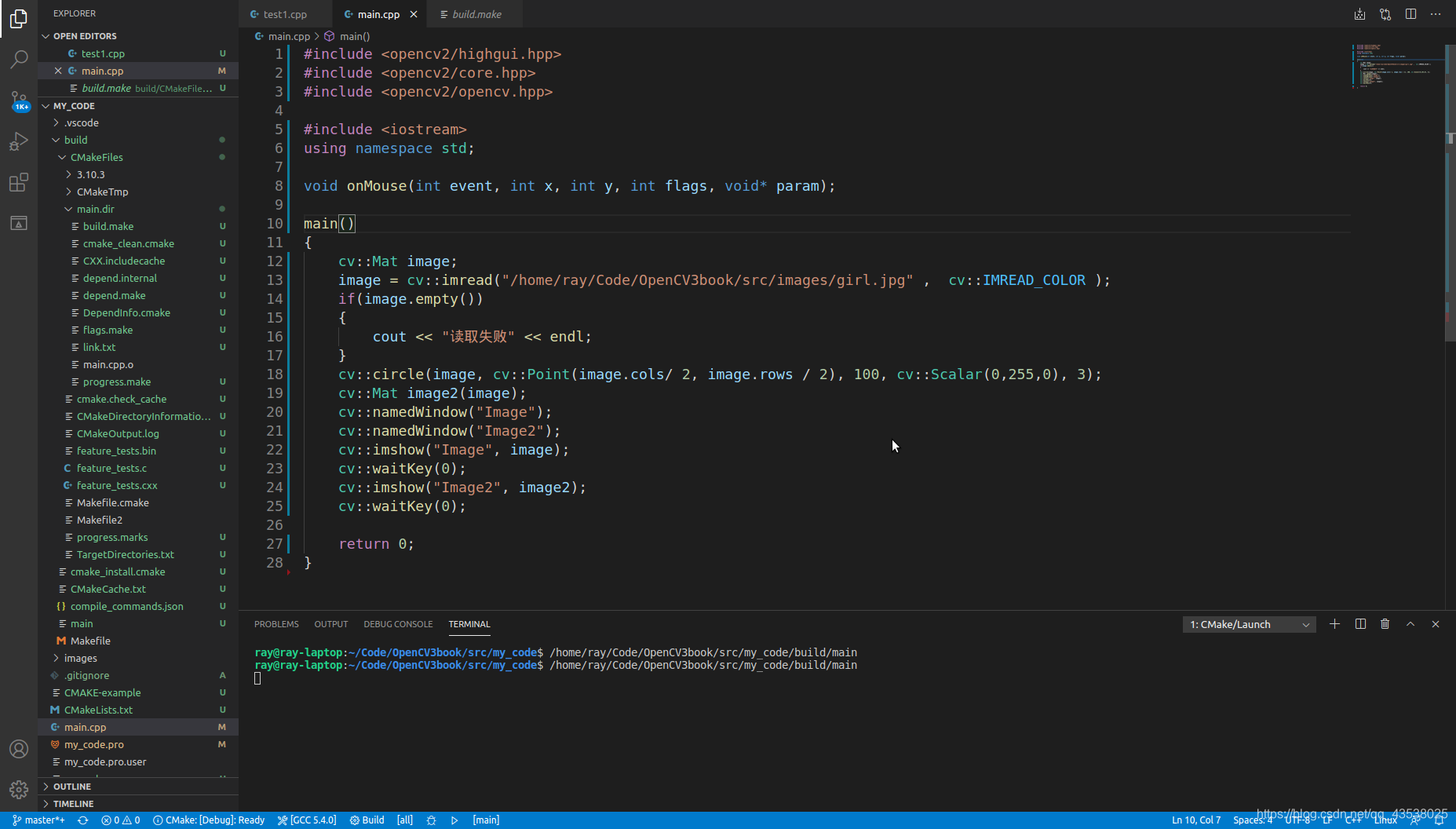Launch target with status bar play icon

pos(454,820)
